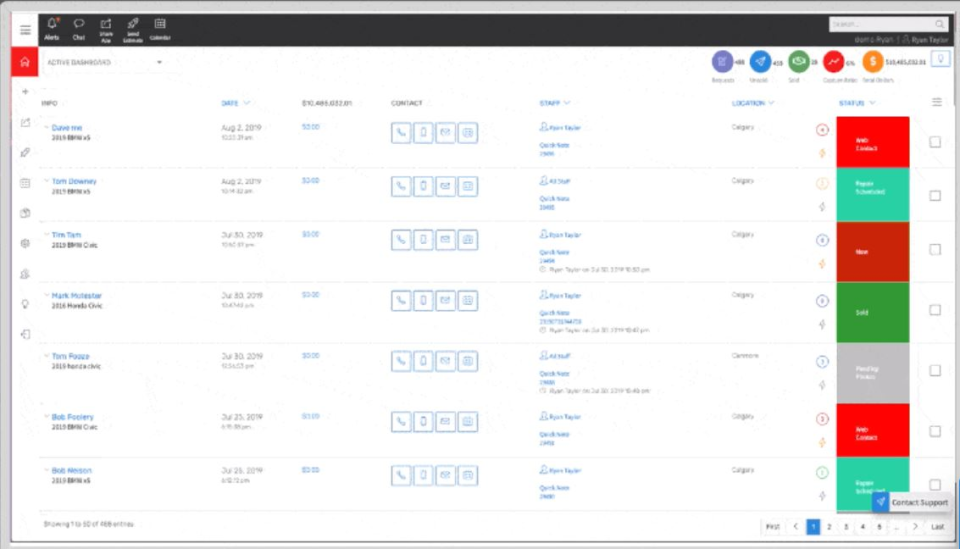The image size is (960, 549).
Task: Open Ryan Taylor user profile link
Action: coord(925,39)
